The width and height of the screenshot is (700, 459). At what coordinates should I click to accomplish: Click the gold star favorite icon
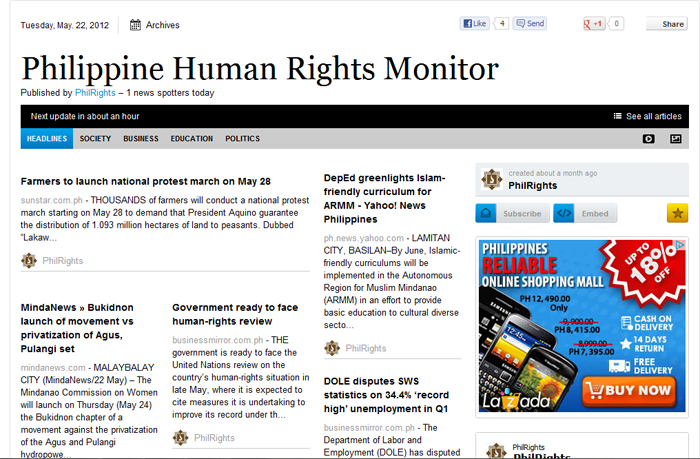tap(677, 213)
